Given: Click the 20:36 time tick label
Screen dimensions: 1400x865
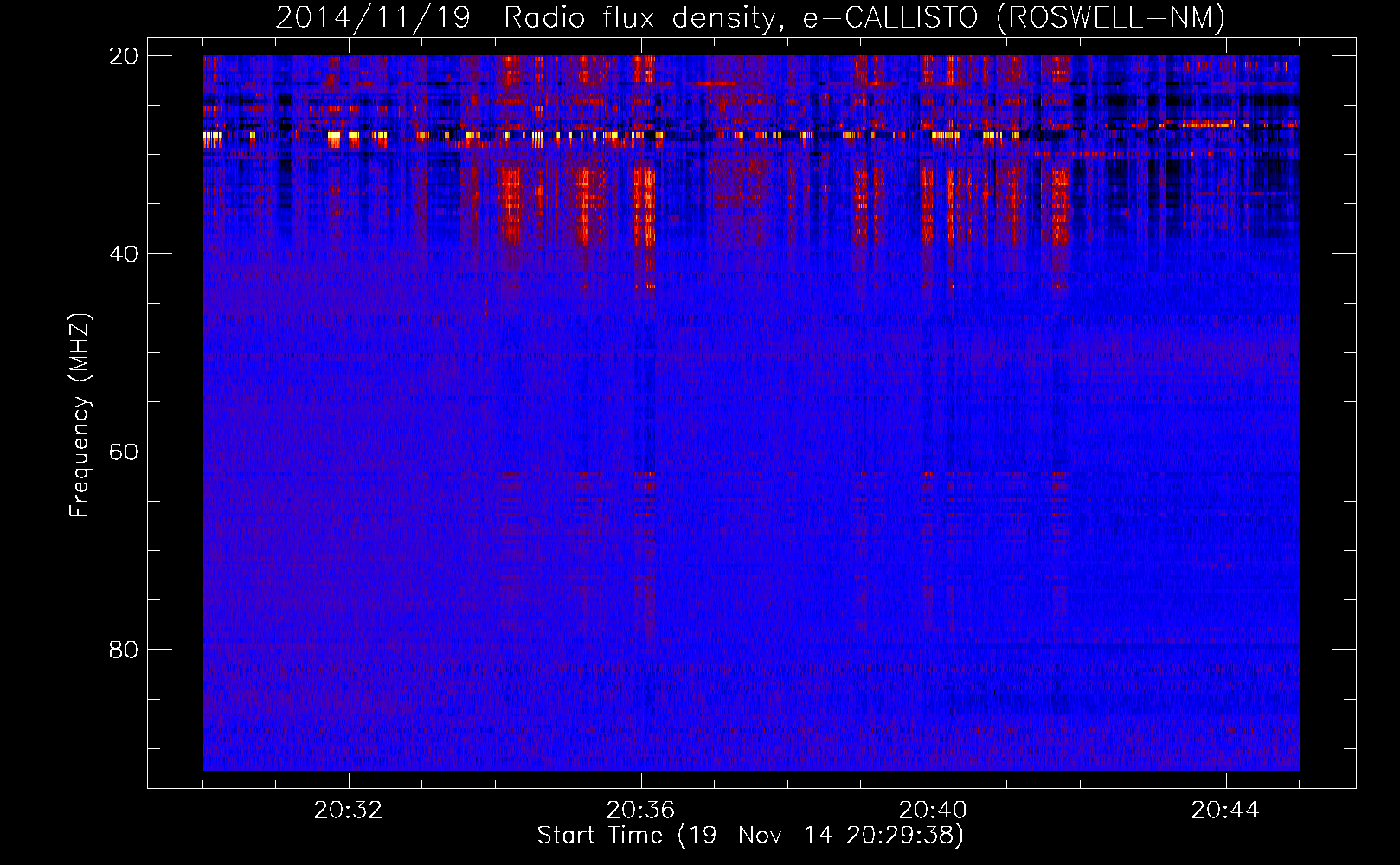Looking at the screenshot, I should (640, 811).
